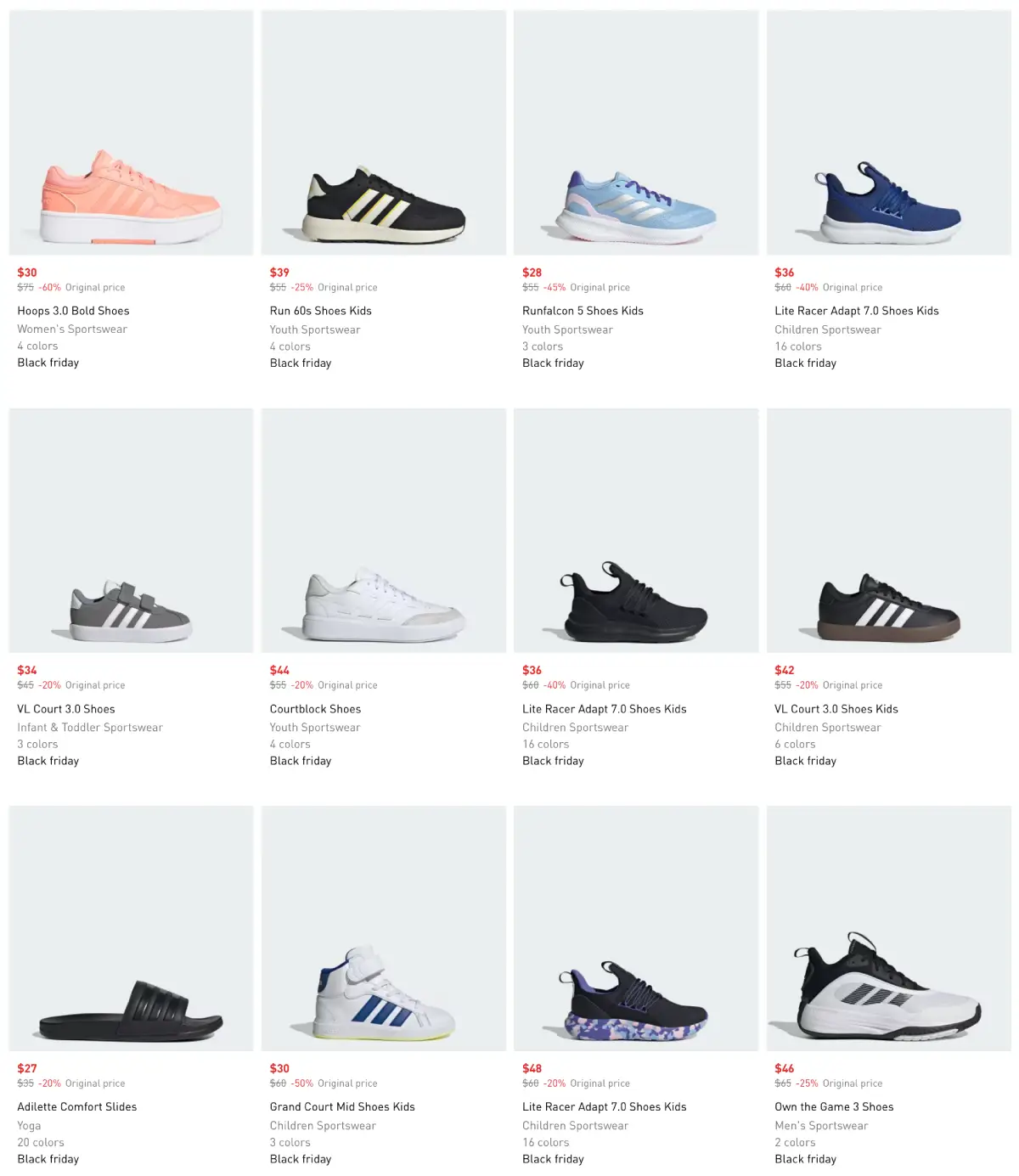Viewport: 1019px width, 1176px height.
Task: Select the white Courtblock Shoes image
Action: click(x=384, y=531)
